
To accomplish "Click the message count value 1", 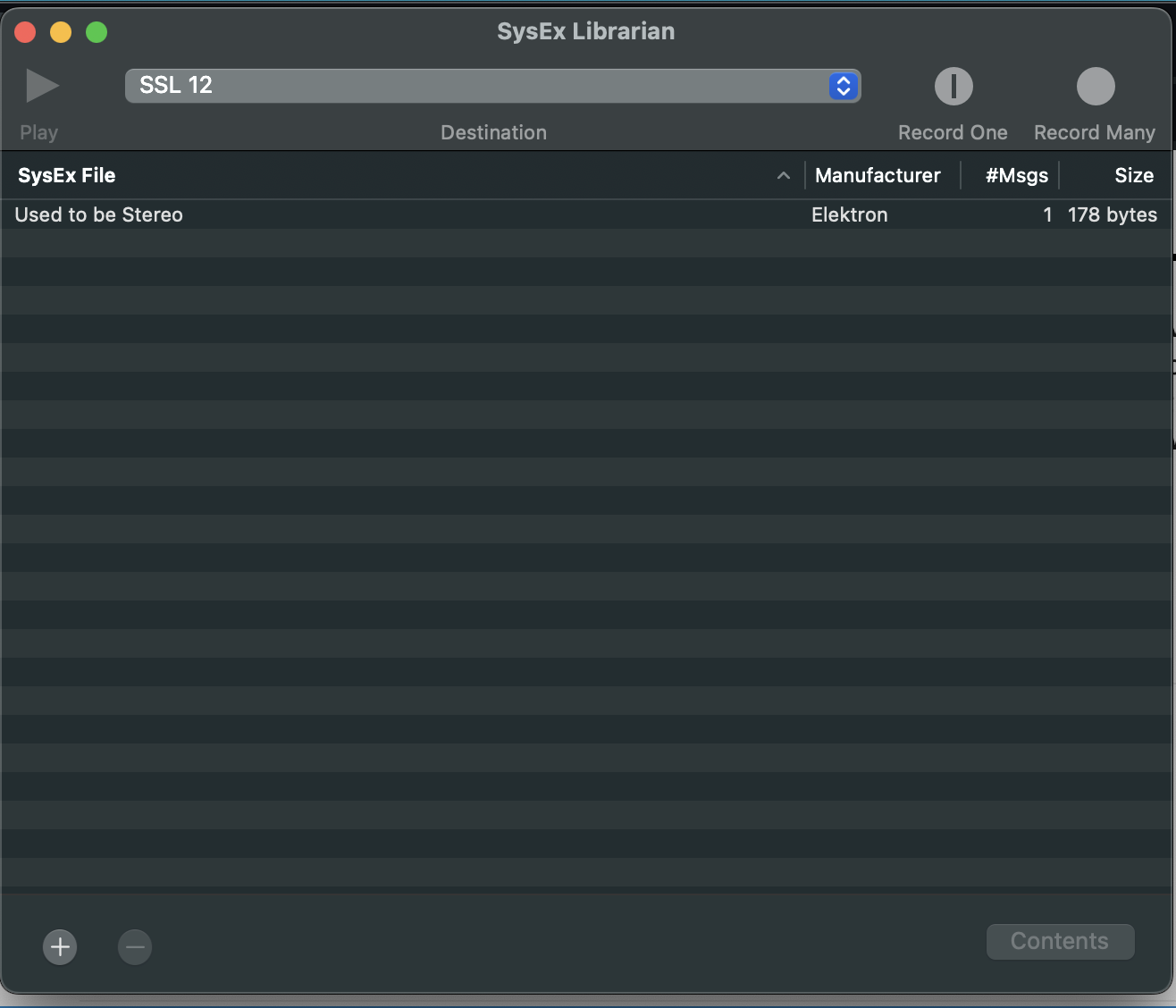I will pos(1047,214).
